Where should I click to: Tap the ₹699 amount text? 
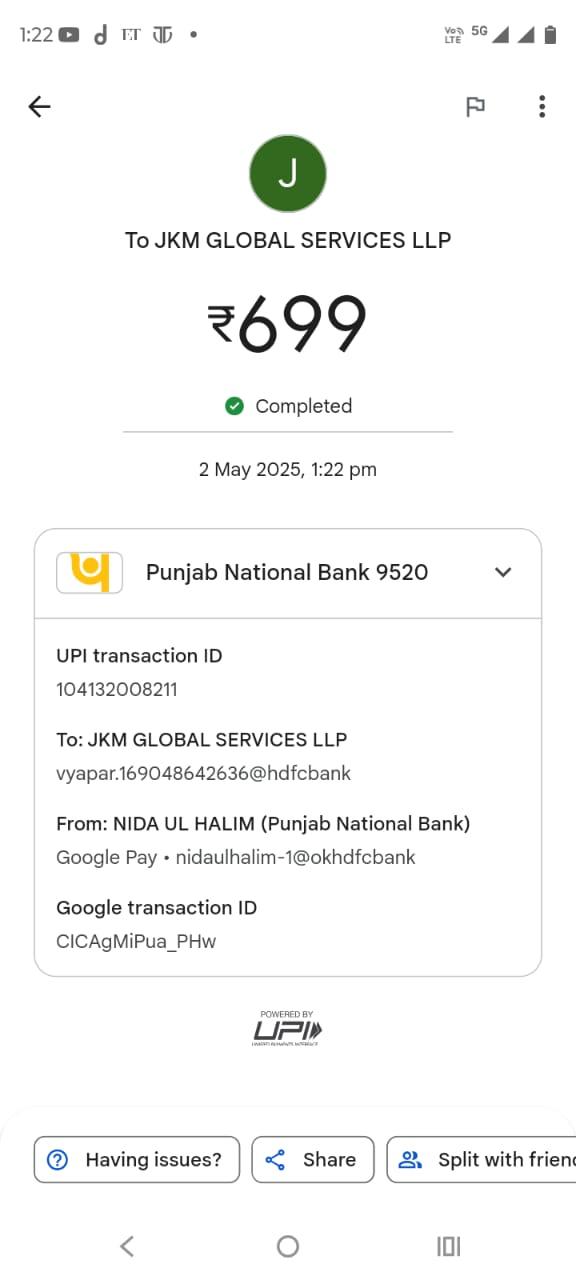288,324
